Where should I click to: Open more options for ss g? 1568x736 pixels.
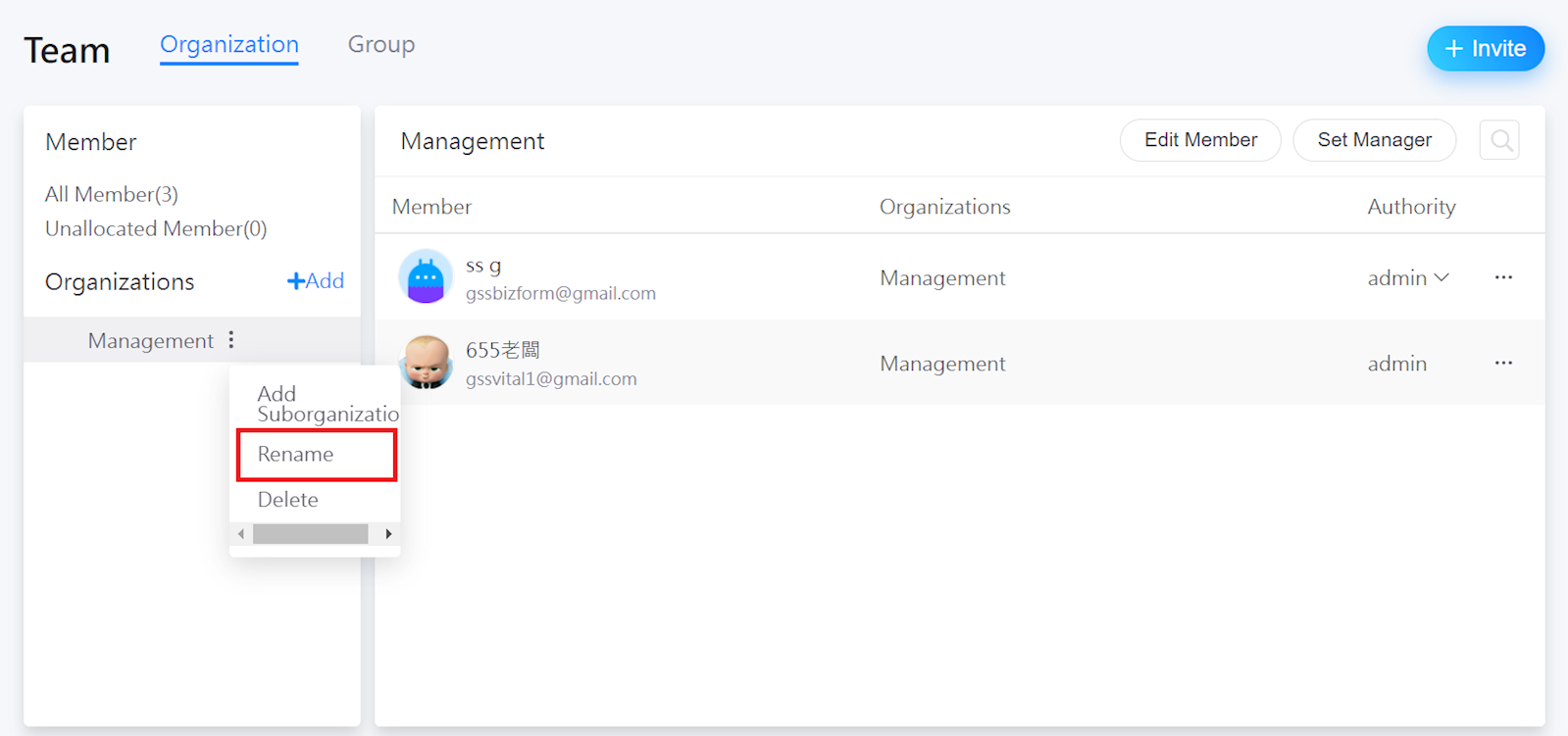click(1502, 277)
